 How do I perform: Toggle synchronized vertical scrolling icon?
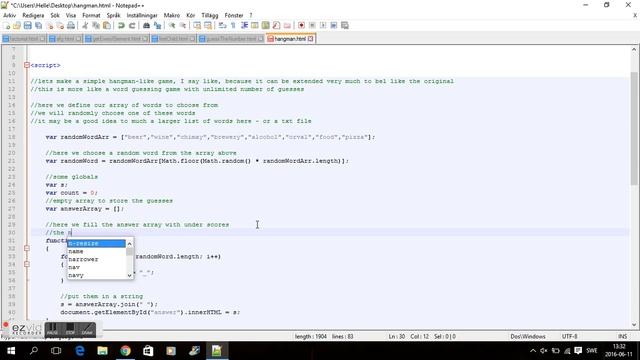coord(197,26)
